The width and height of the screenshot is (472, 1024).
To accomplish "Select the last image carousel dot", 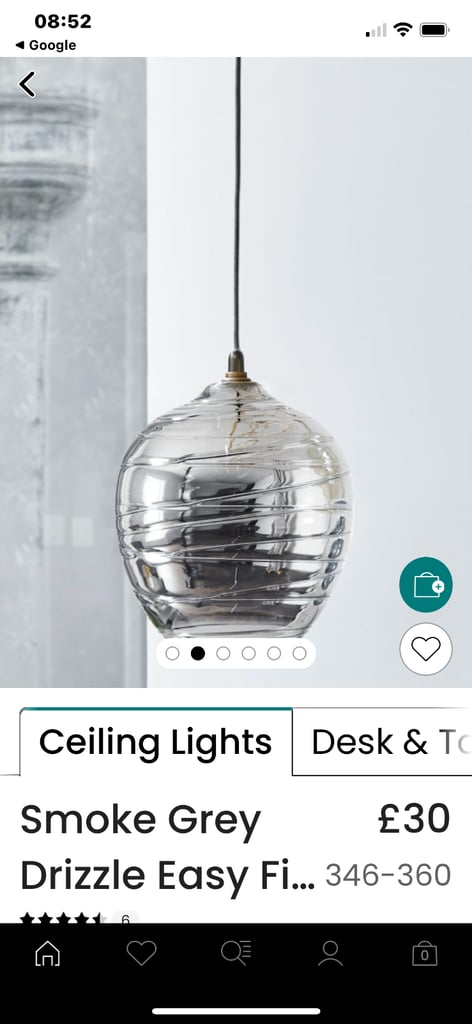I will tap(300, 653).
